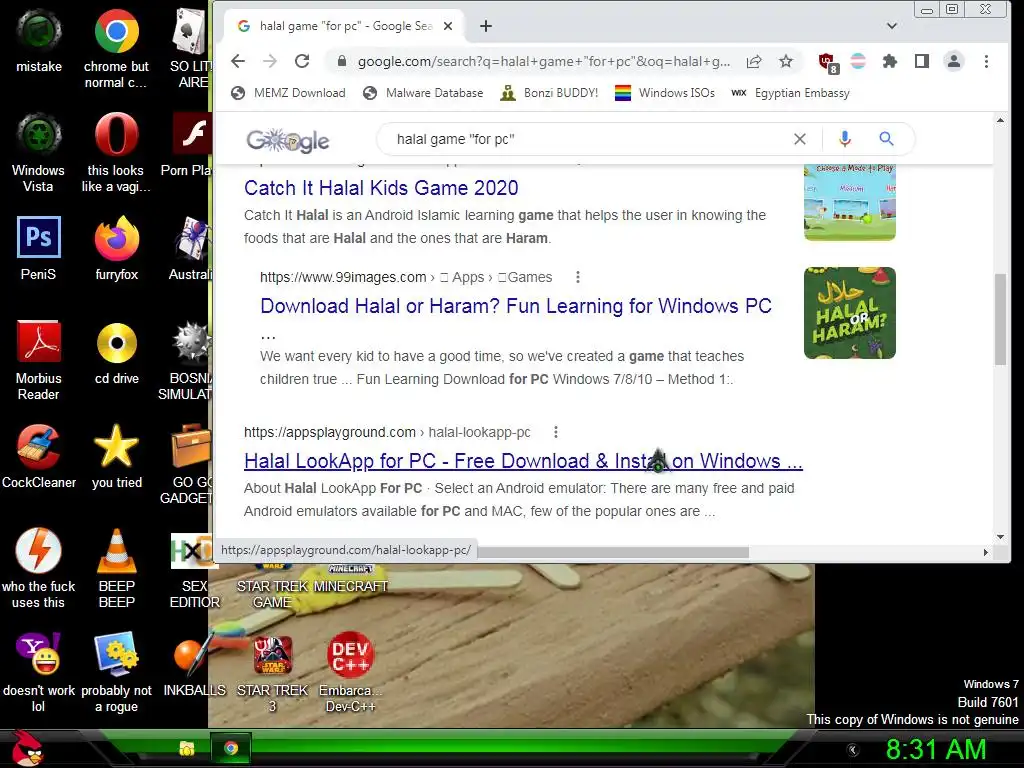The width and height of the screenshot is (1024, 768).
Task: Open options for the 99images.com result
Action: pyautogui.click(x=577, y=277)
